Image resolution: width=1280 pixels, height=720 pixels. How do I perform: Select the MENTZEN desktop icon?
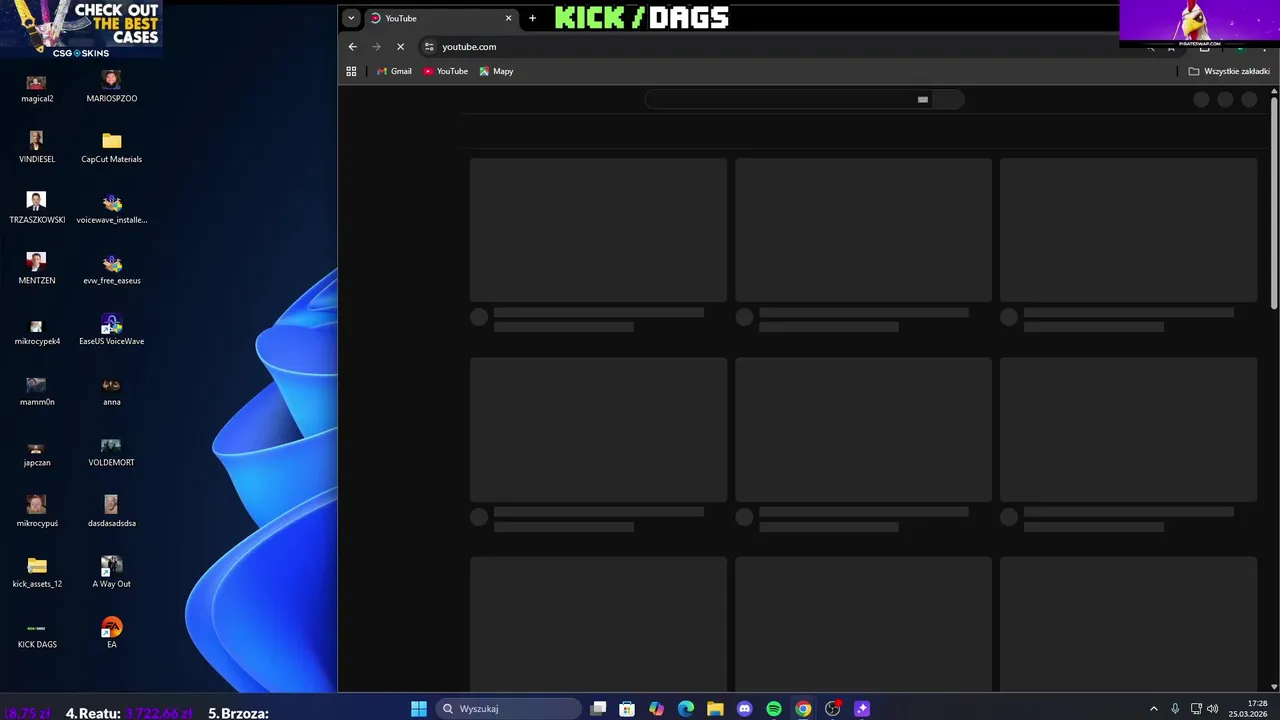(x=37, y=269)
